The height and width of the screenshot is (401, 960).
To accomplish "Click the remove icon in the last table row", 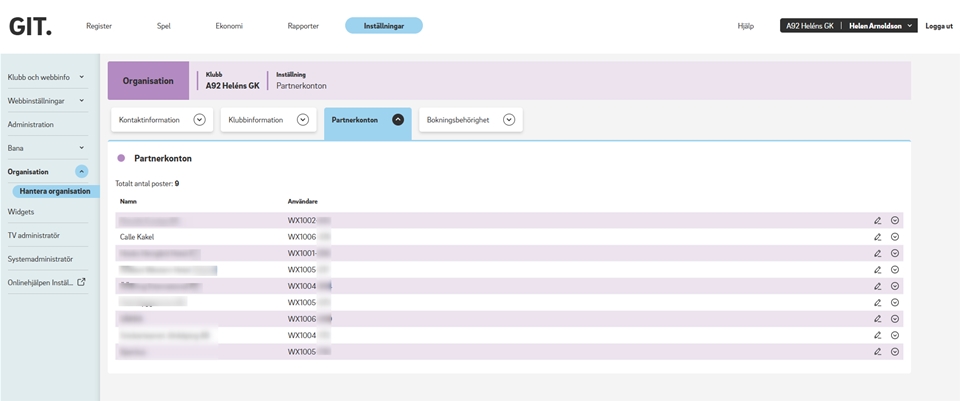I will click(x=895, y=352).
